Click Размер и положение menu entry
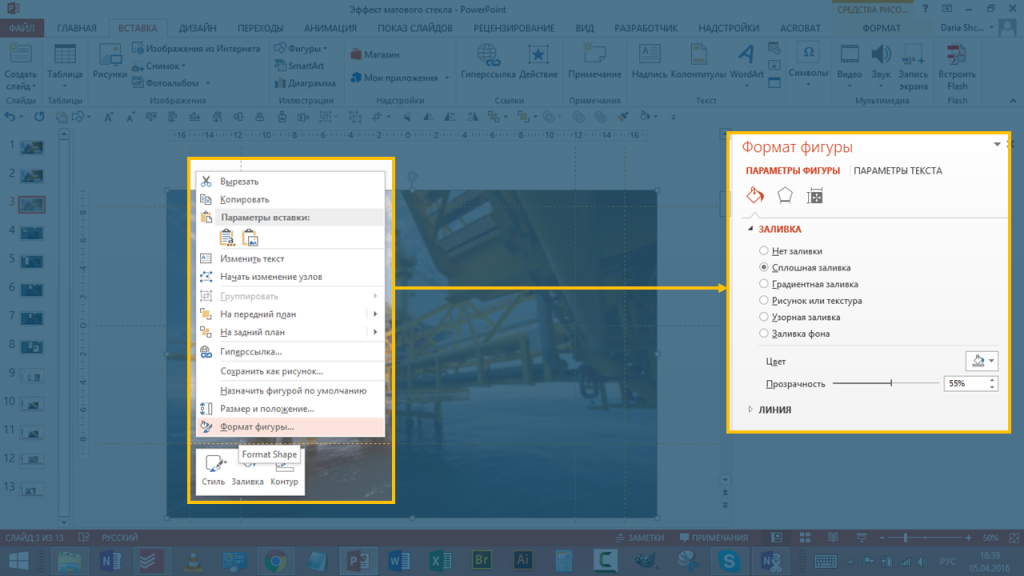This screenshot has height=576, width=1024. [x=267, y=409]
